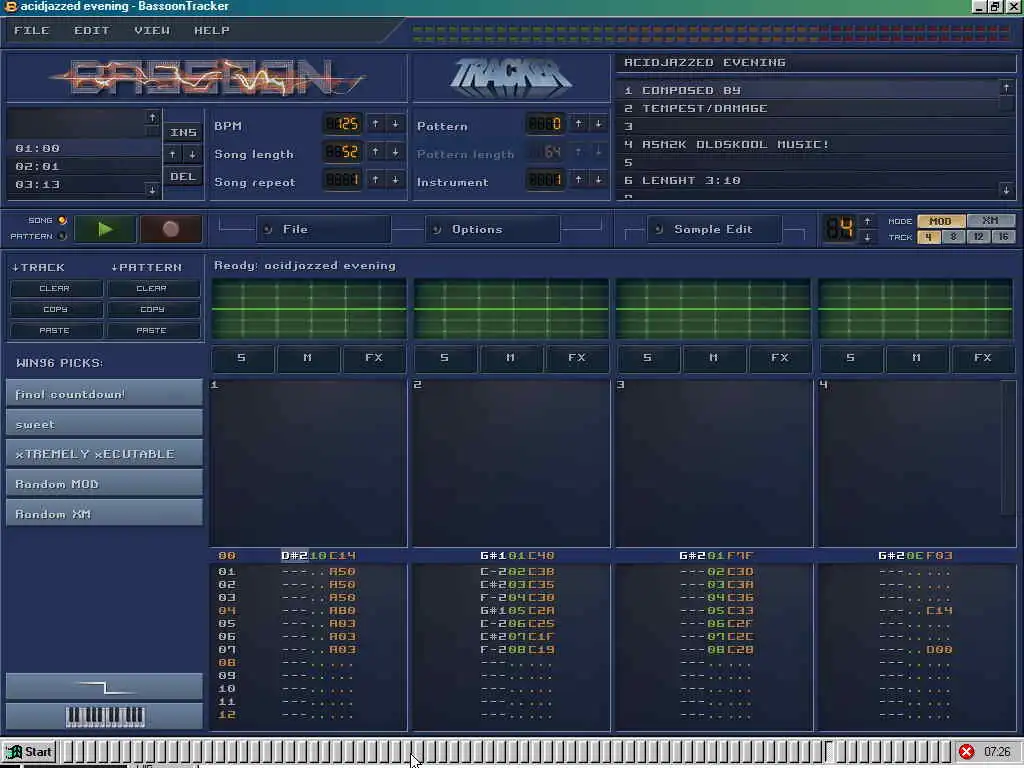Image resolution: width=1024 pixels, height=768 pixels.
Task: Set track count to 4
Action: tap(929, 237)
